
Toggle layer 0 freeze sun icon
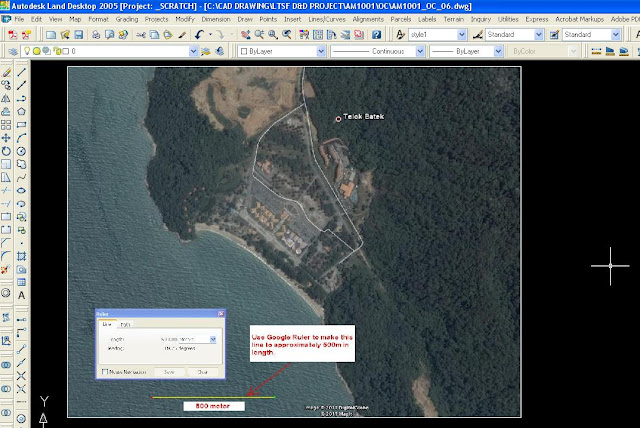click(x=37, y=51)
